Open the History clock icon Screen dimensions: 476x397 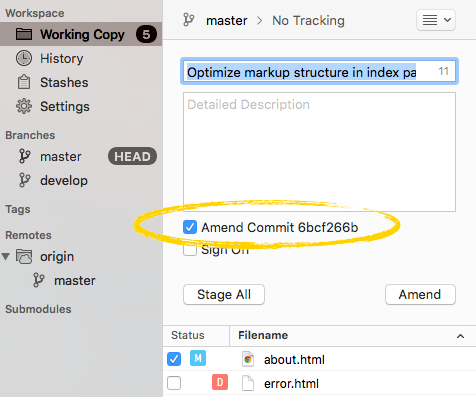24,58
